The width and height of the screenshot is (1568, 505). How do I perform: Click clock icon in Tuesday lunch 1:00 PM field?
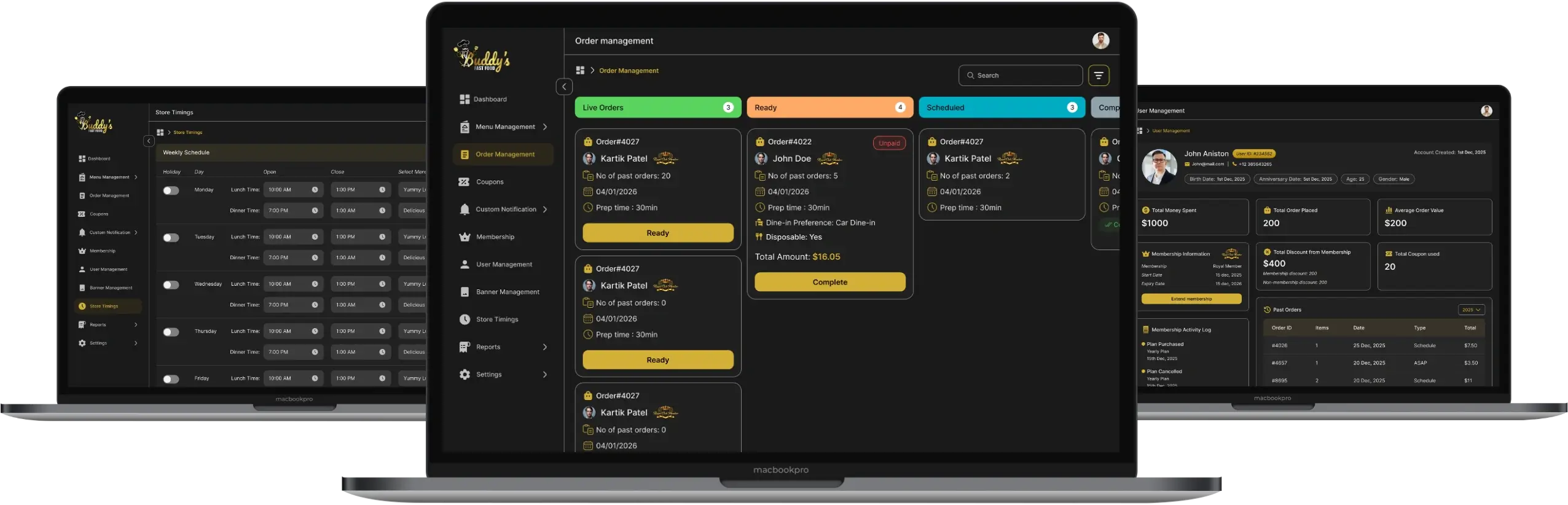382,237
